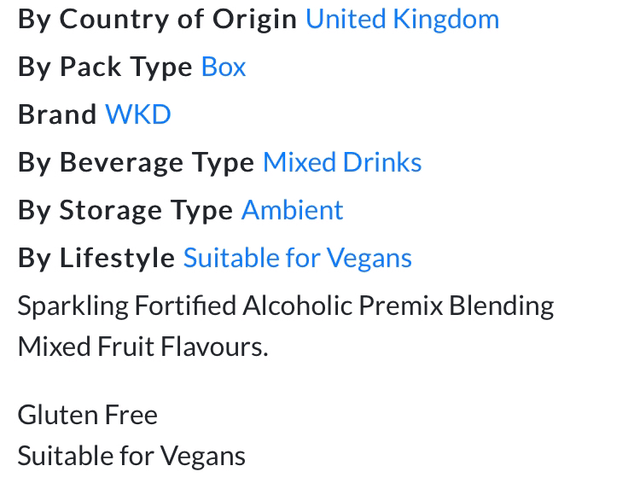Click the word Sparkling in the description
The width and height of the screenshot is (640, 478).
[x=60, y=305]
